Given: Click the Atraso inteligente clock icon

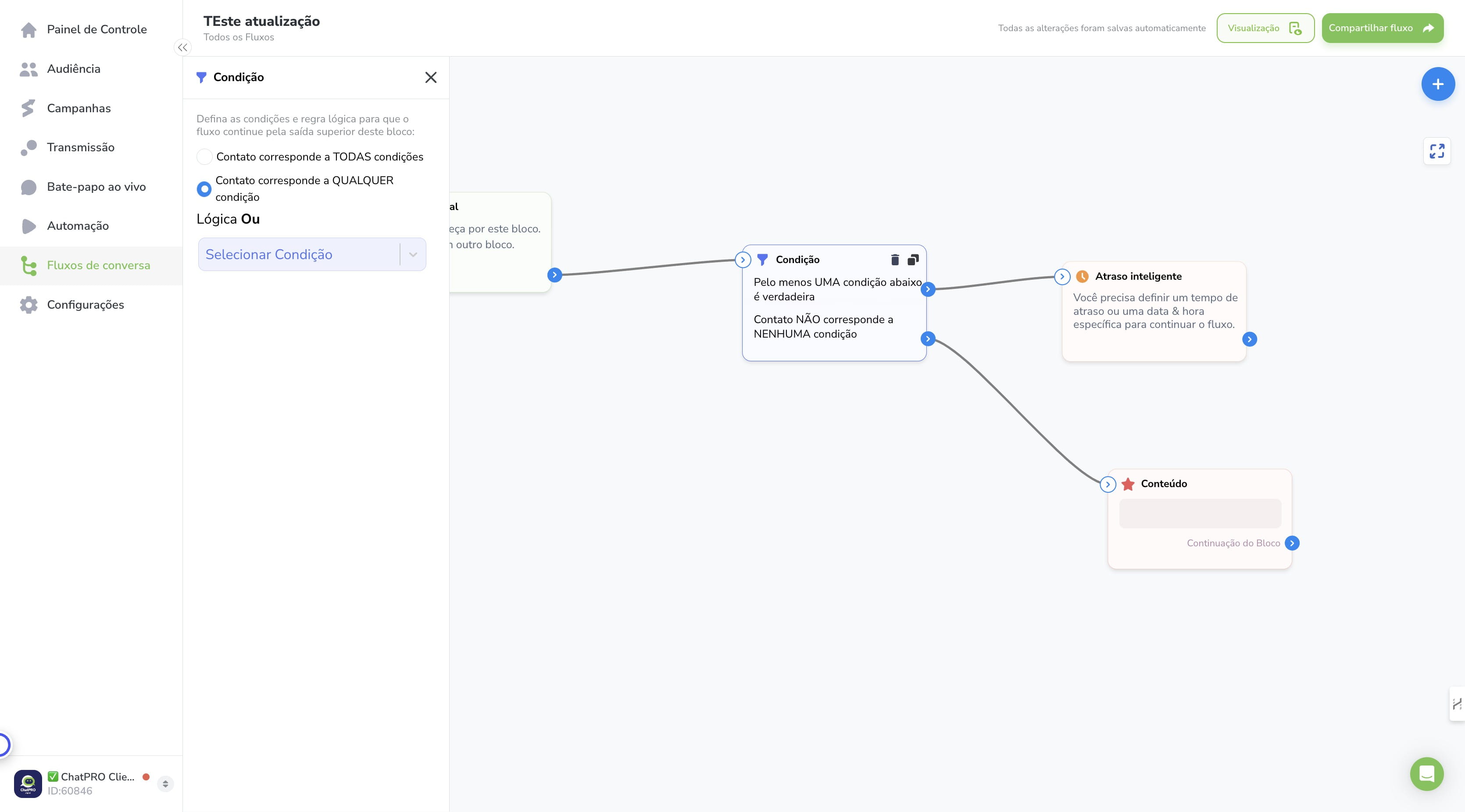Looking at the screenshot, I should pos(1082,276).
